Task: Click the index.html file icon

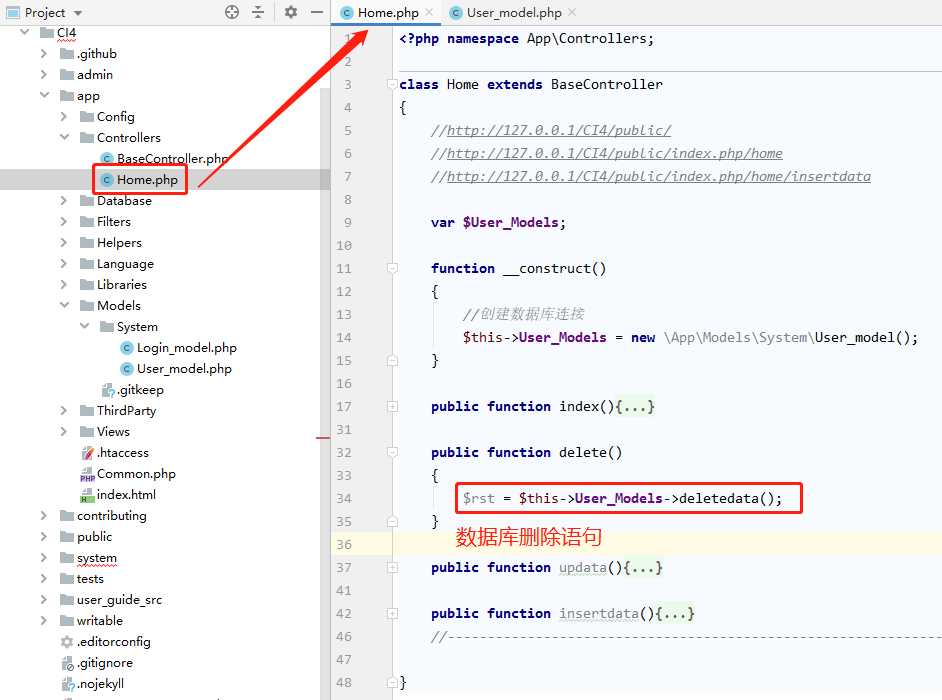Action: point(87,495)
